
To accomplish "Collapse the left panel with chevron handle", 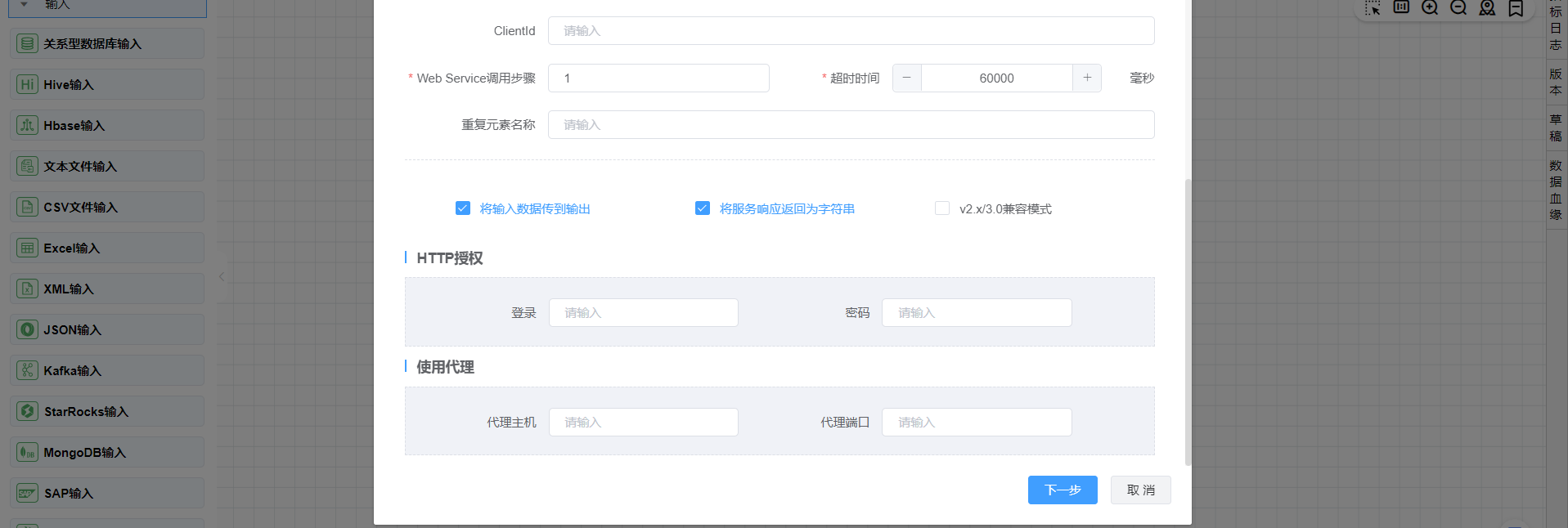I will click(x=222, y=276).
